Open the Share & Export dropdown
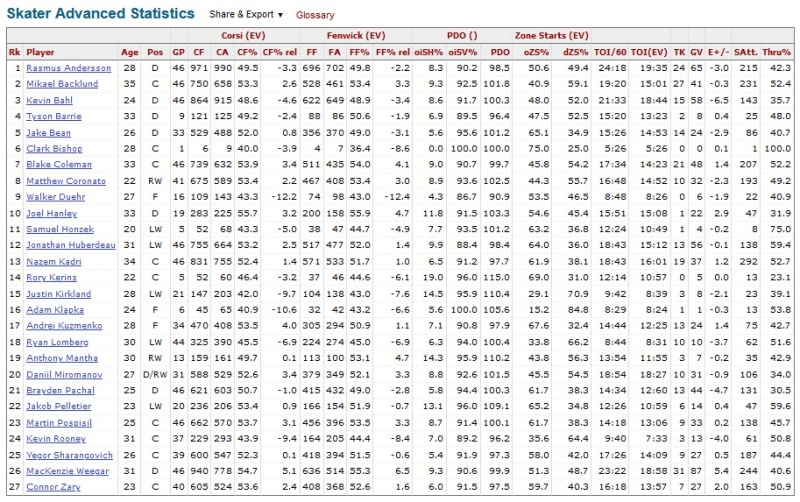This screenshot has width=800, height=502. click(246, 15)
